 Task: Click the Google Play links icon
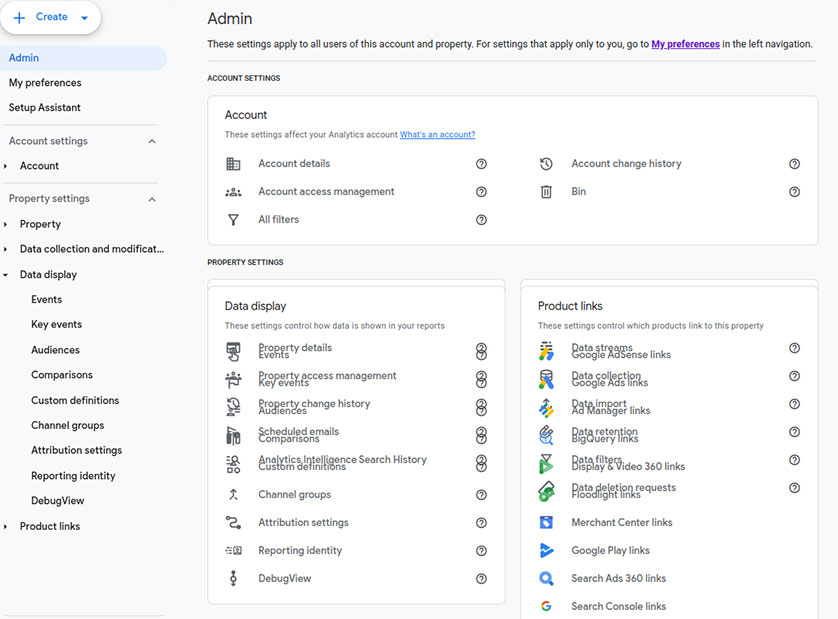coord(546,550)
